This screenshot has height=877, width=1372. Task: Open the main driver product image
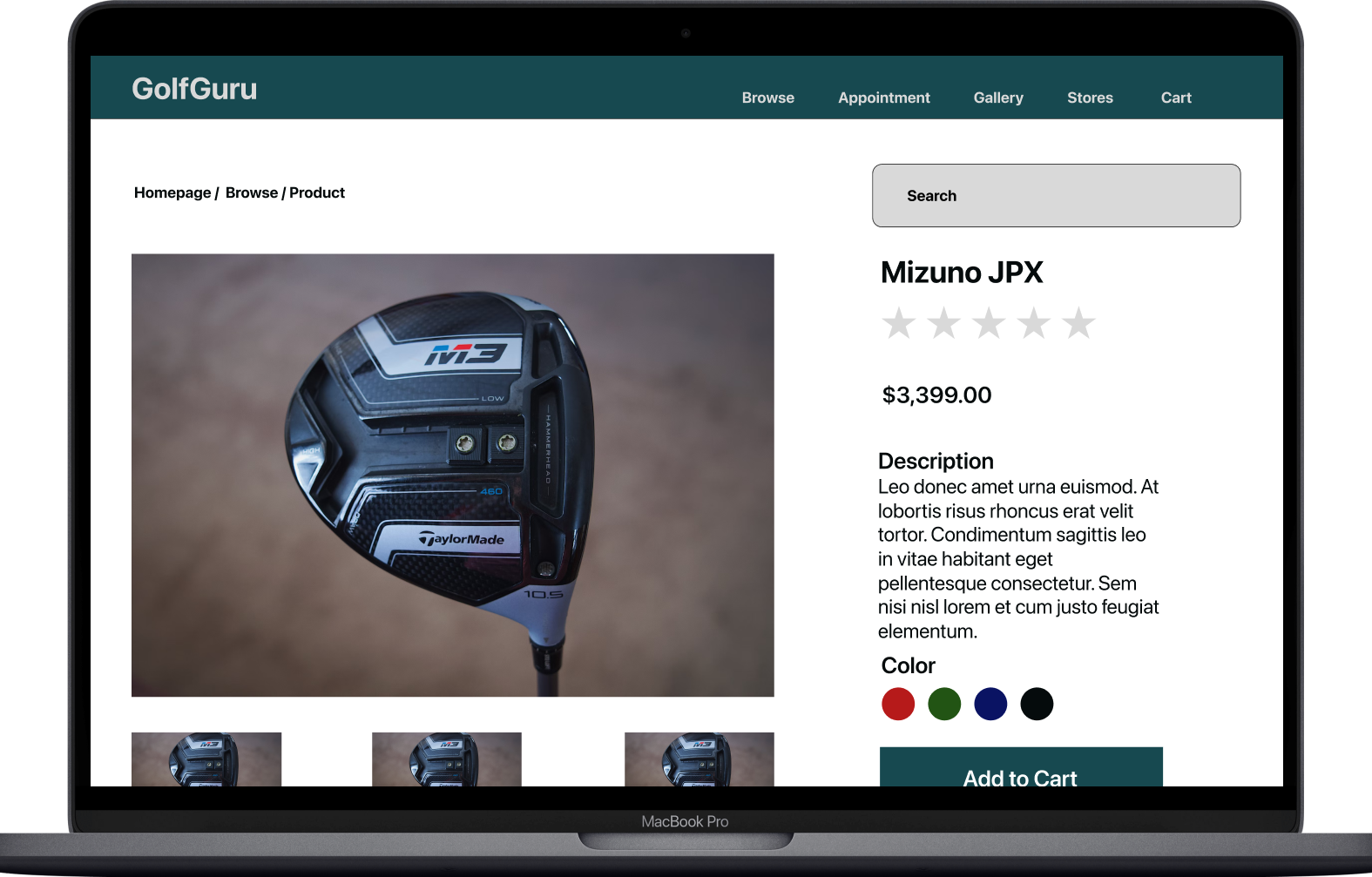(x=453, y=475)
